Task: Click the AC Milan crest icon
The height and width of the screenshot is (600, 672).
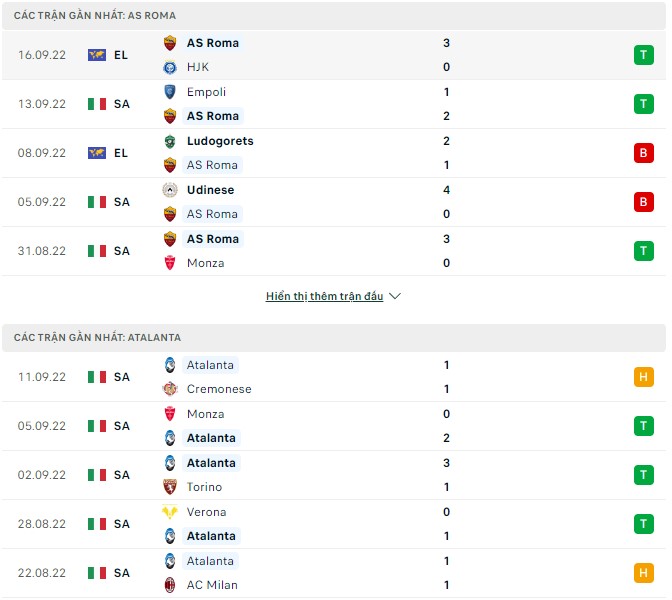Action: [x=170, y=585]
